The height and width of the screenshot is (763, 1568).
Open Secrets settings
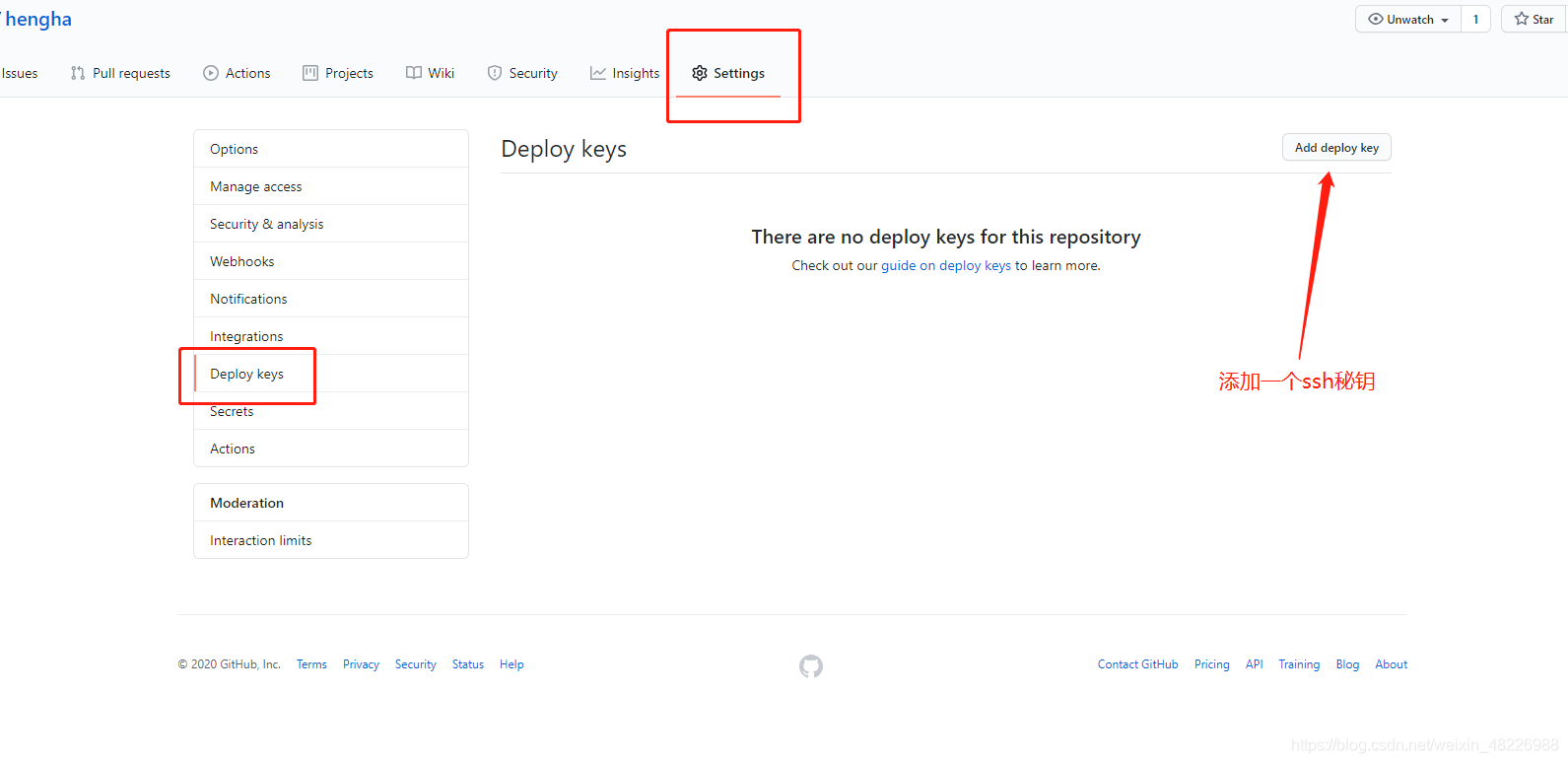[331, 411]
